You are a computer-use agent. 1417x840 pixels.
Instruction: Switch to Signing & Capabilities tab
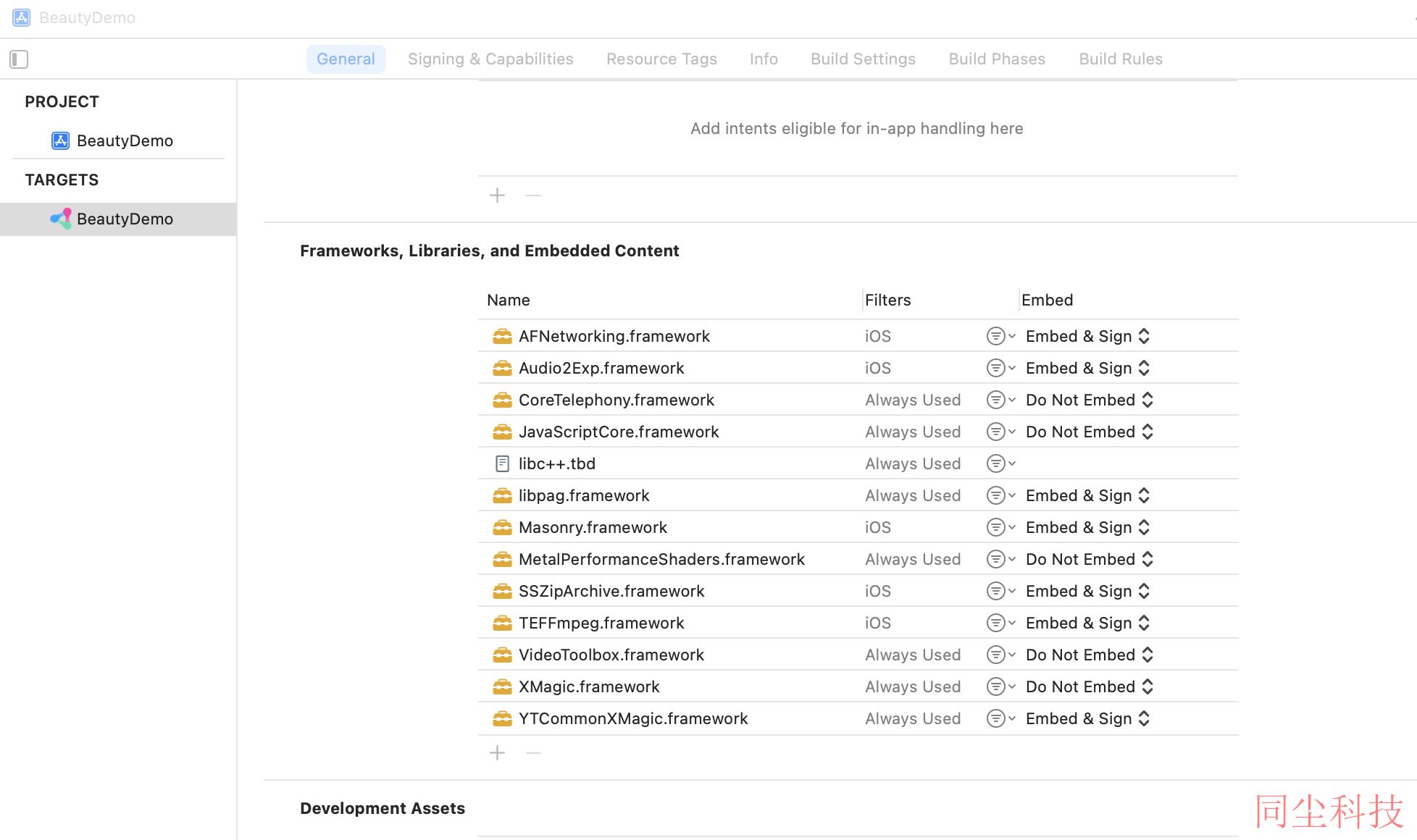coord(490,59)
